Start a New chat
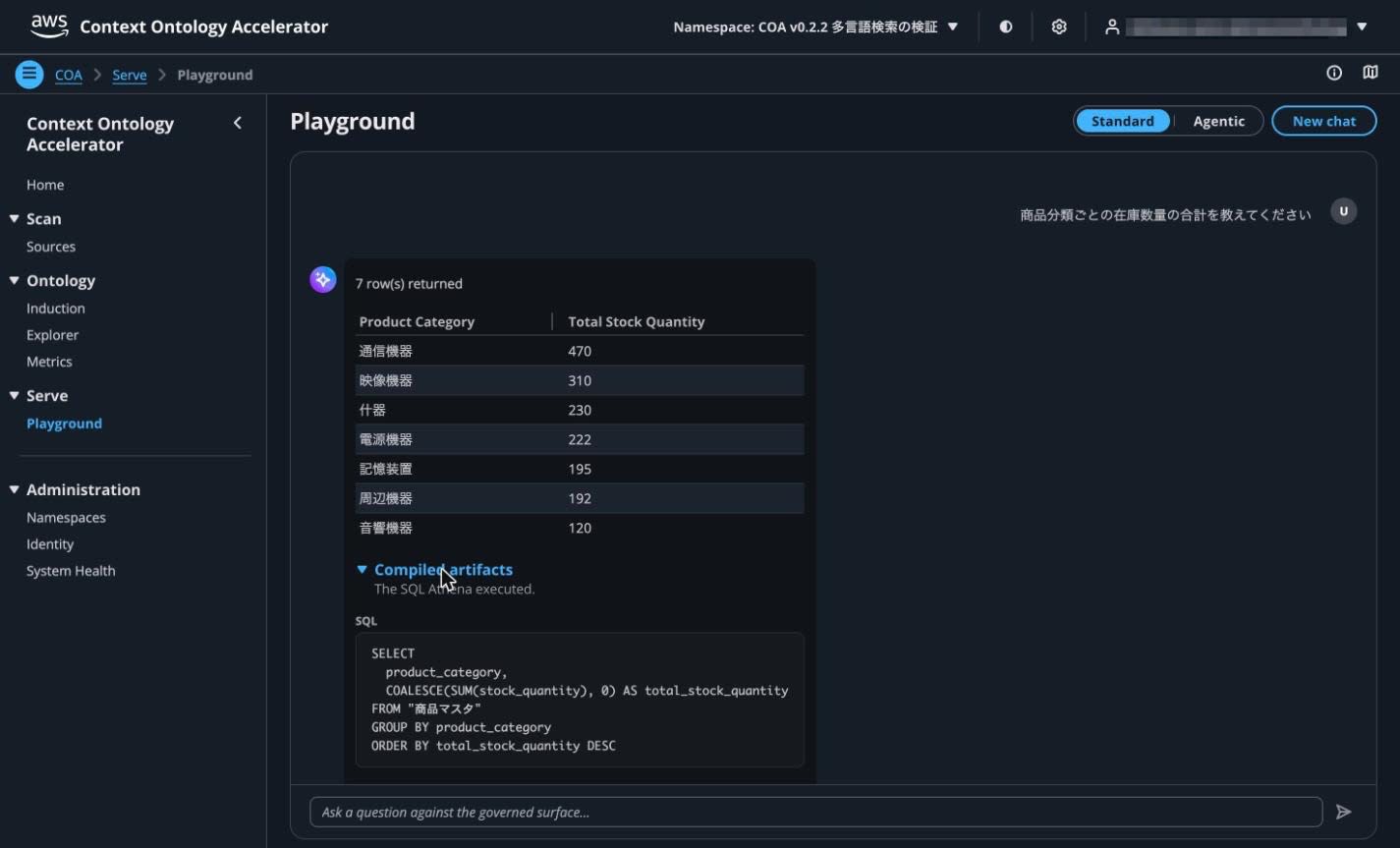The height and width of the screenshot is (848, 1400). [x=1323, y=121]
